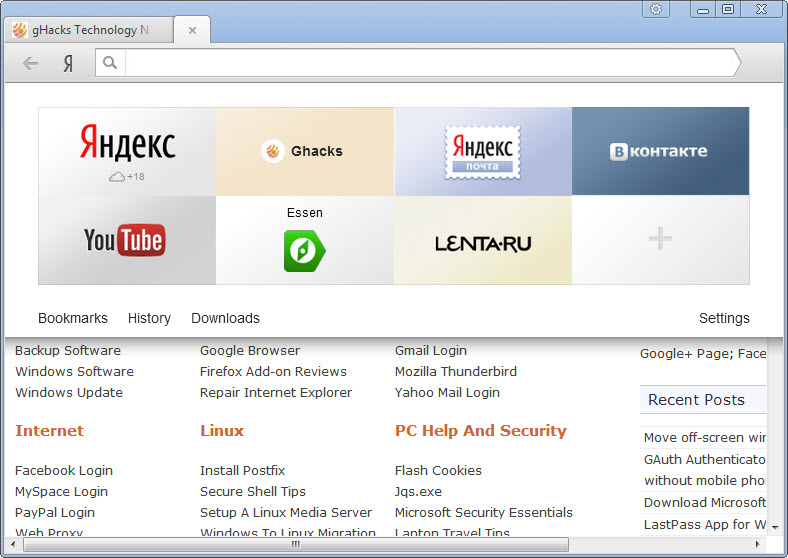Open the gear settings icon in title bar
The width and height of the screenshot is (788, 558).
click(656, 9)
